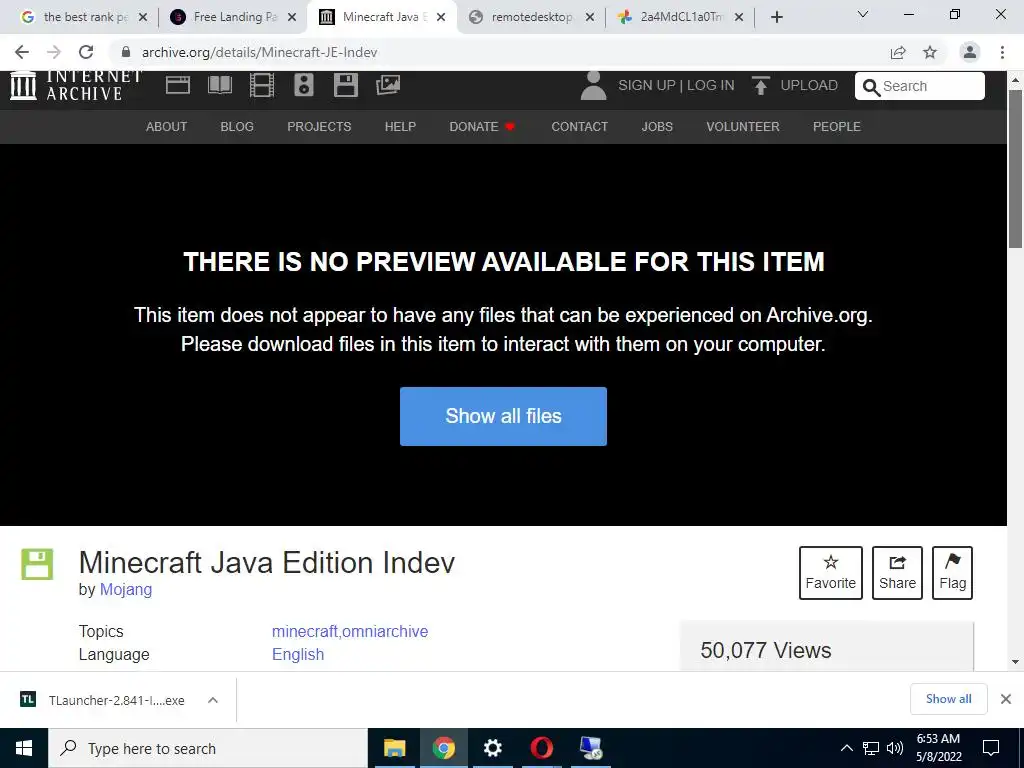Click the Windows 'Type here to search' box
The width and height of the screenshot is (1024, 768).
point(208,748)
